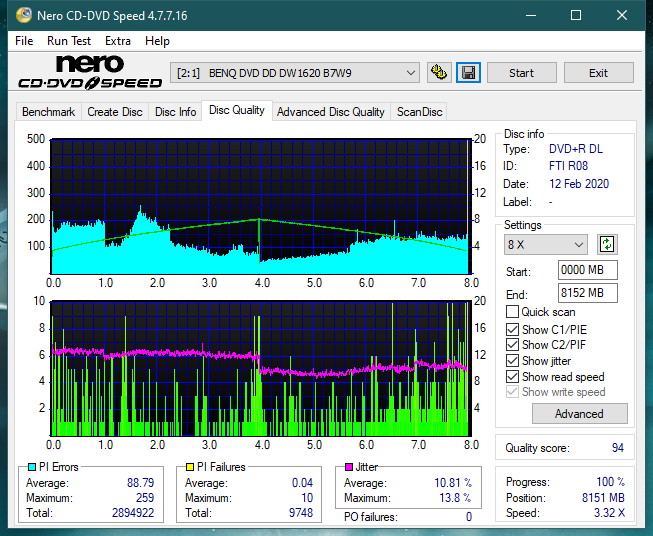The width and height of the screenshot is (653, 536).
Task: Click the date 12 Feb 2020
Action: point(579,184)
